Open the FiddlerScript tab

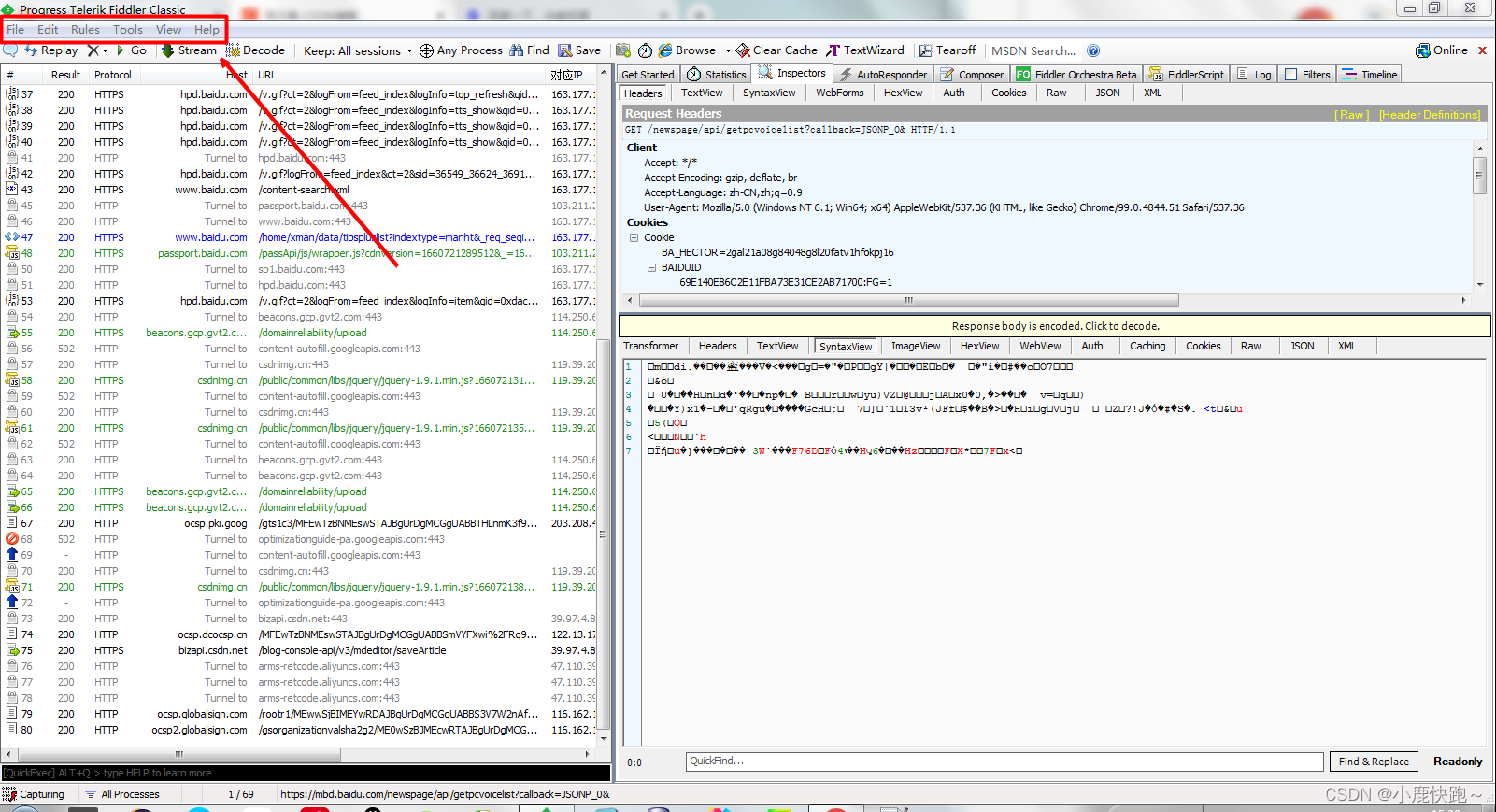1186,74
